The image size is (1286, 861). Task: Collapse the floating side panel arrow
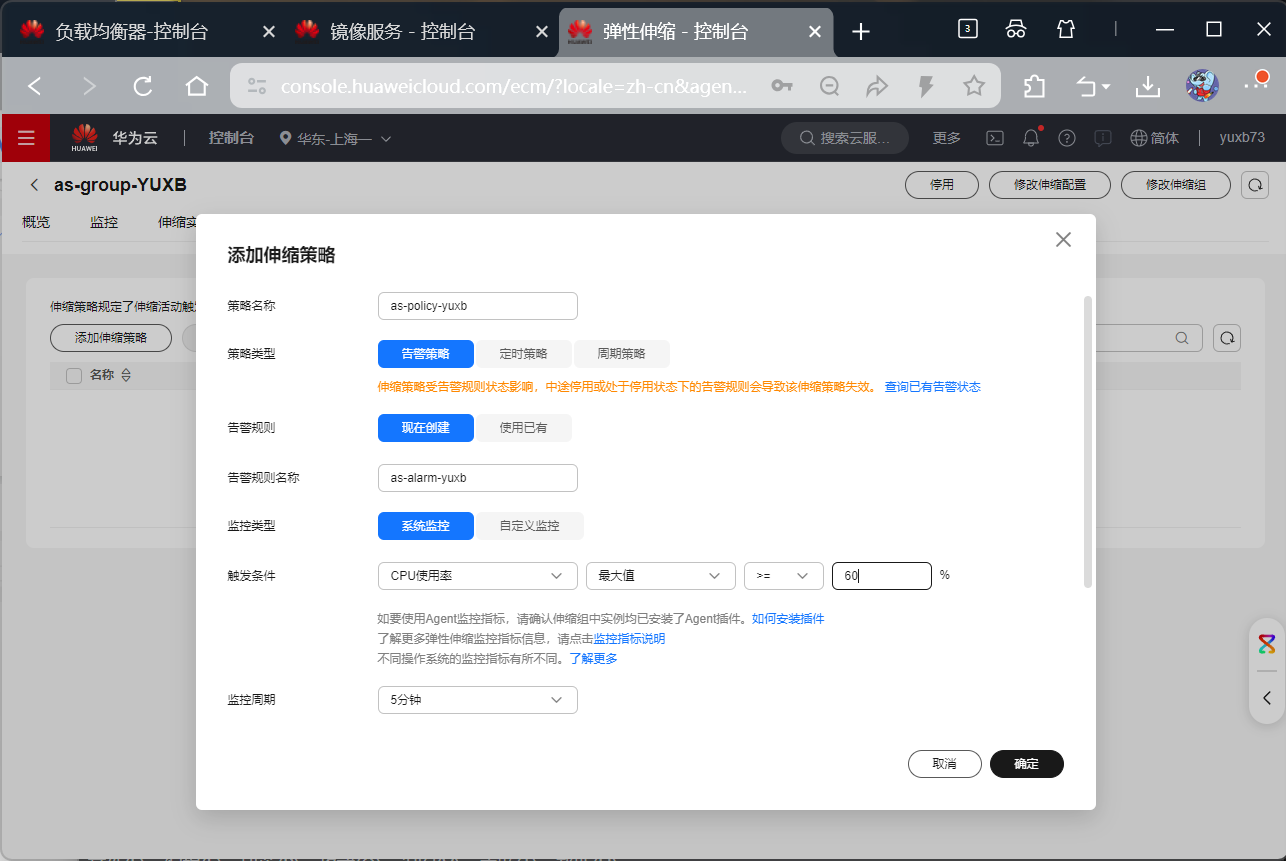(x=1267, y=698)
